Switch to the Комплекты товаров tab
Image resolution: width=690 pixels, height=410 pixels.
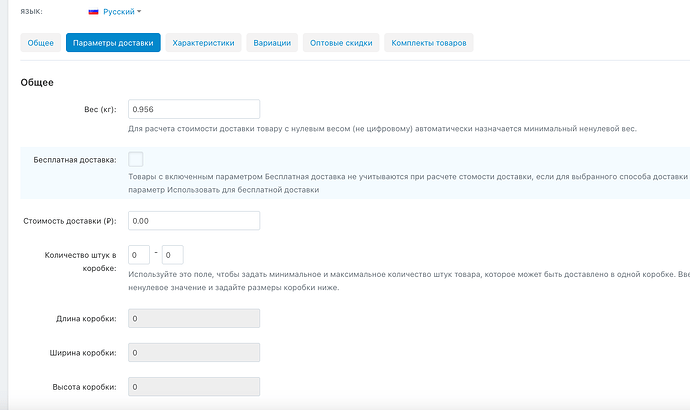click(429, 43)
